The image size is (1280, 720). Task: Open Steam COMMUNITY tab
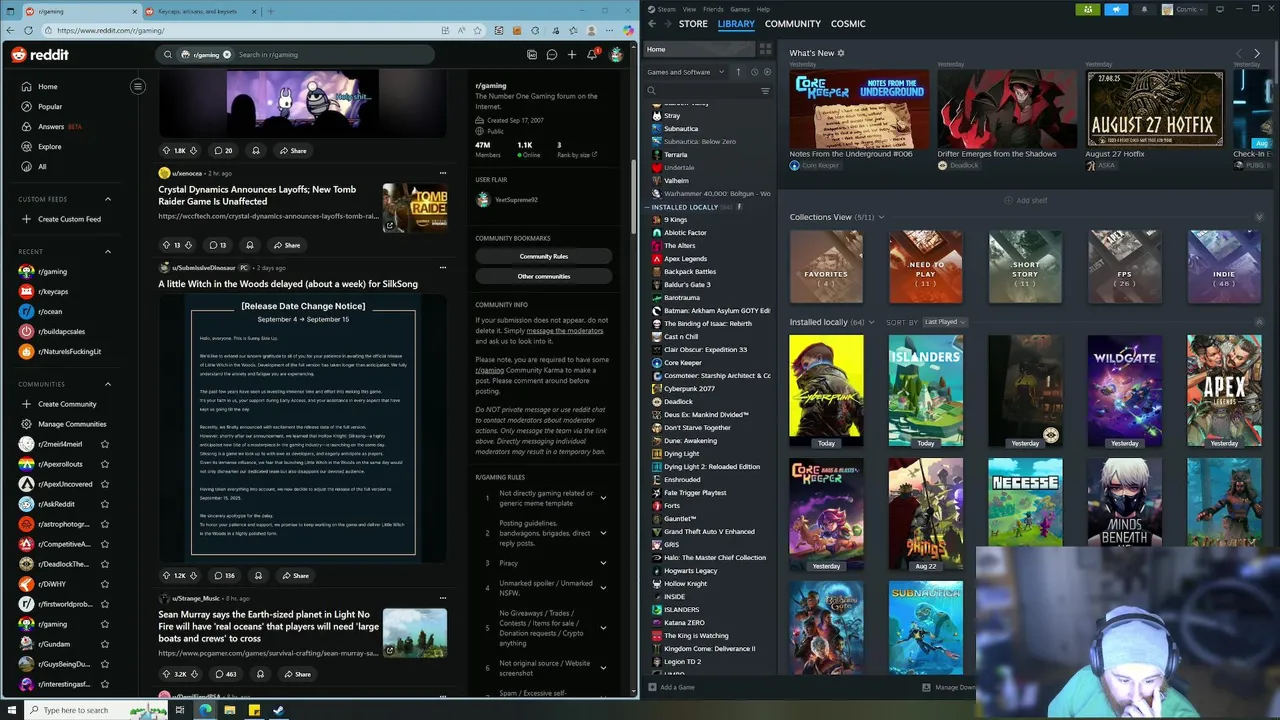click(793, 23)
